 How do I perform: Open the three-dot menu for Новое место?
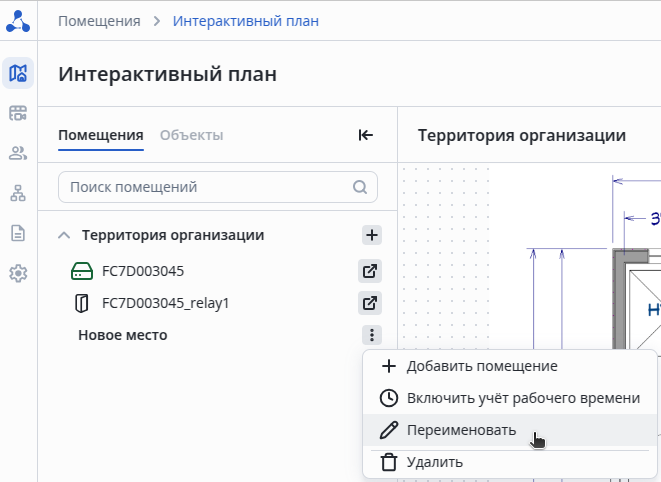pyautogui.click(x=371, y=335)
